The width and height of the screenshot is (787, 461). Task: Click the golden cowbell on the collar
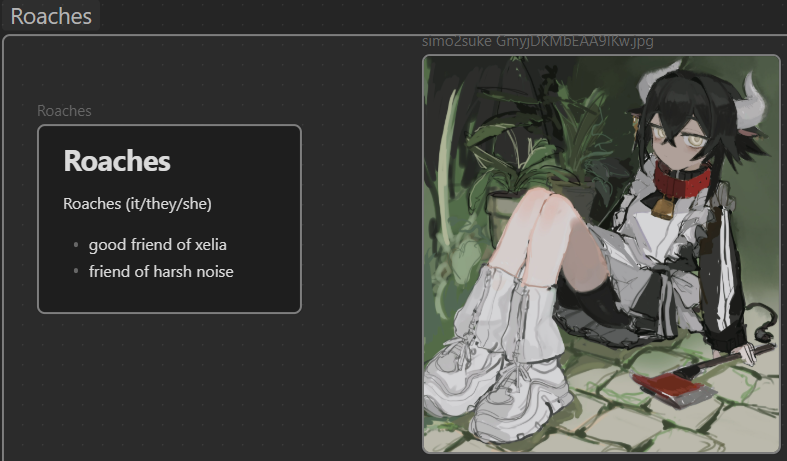[x=663, y=207]
